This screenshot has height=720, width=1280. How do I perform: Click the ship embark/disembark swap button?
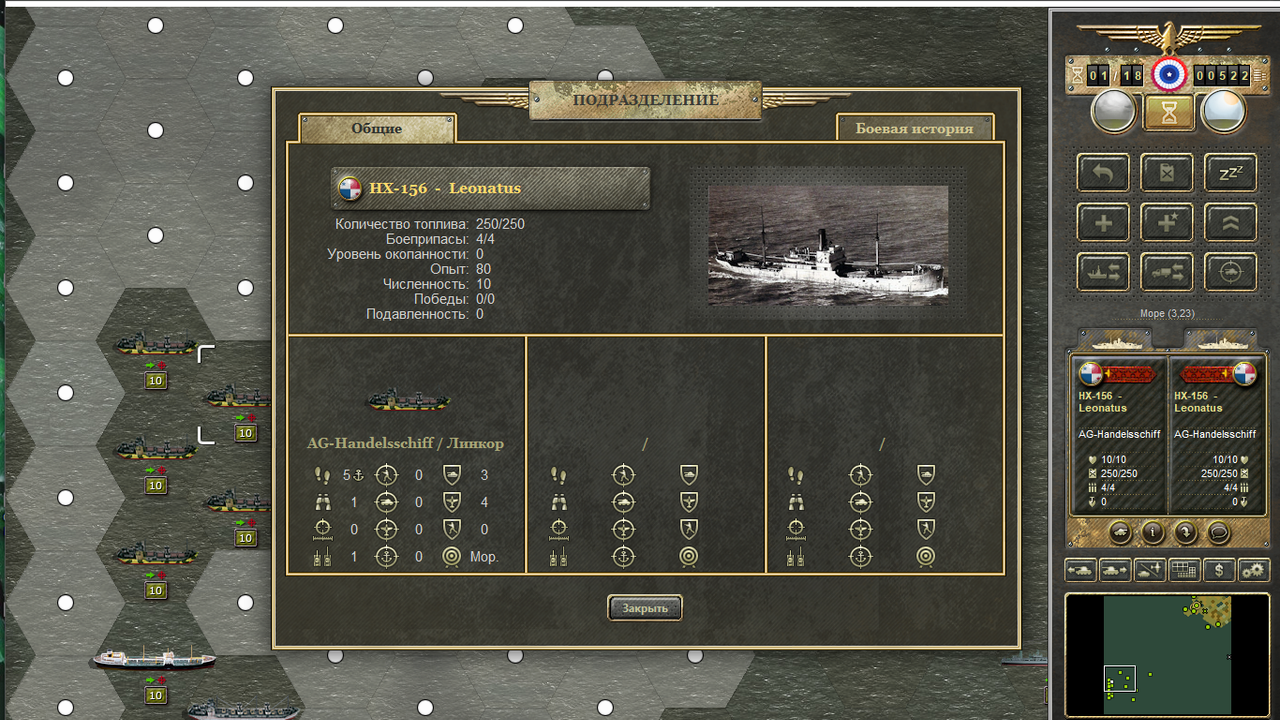pyautogui.click(x=1103, y=271)
